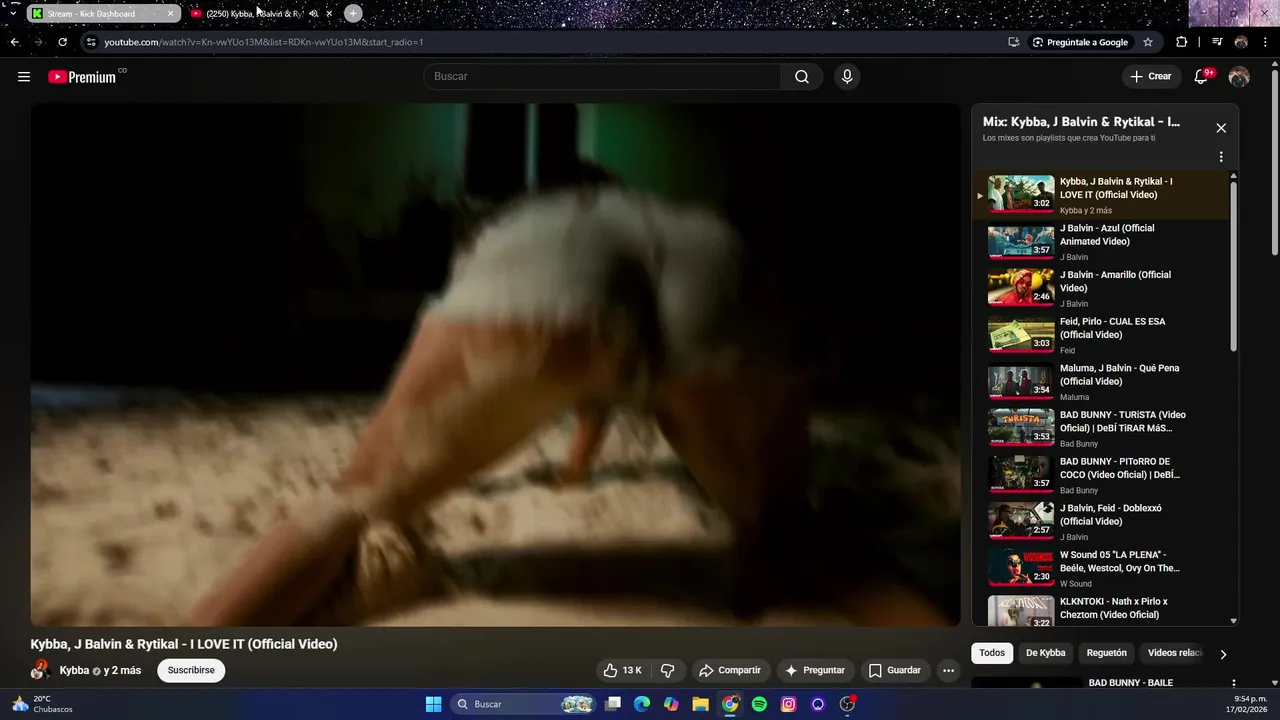The width and height of the screenshot is (1280, 720).
Task: Open the browser media control icon
Action: [x=1216, y=42]
